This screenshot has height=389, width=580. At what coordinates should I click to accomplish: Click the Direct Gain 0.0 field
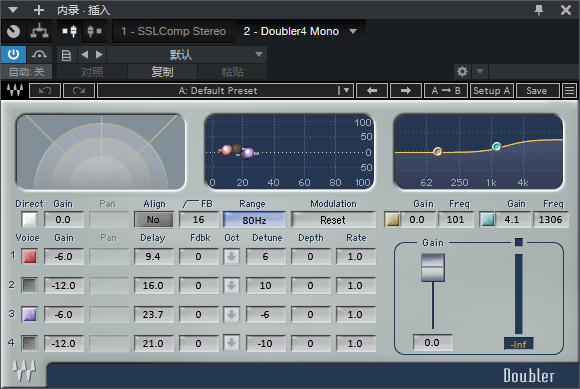point(64,220)
